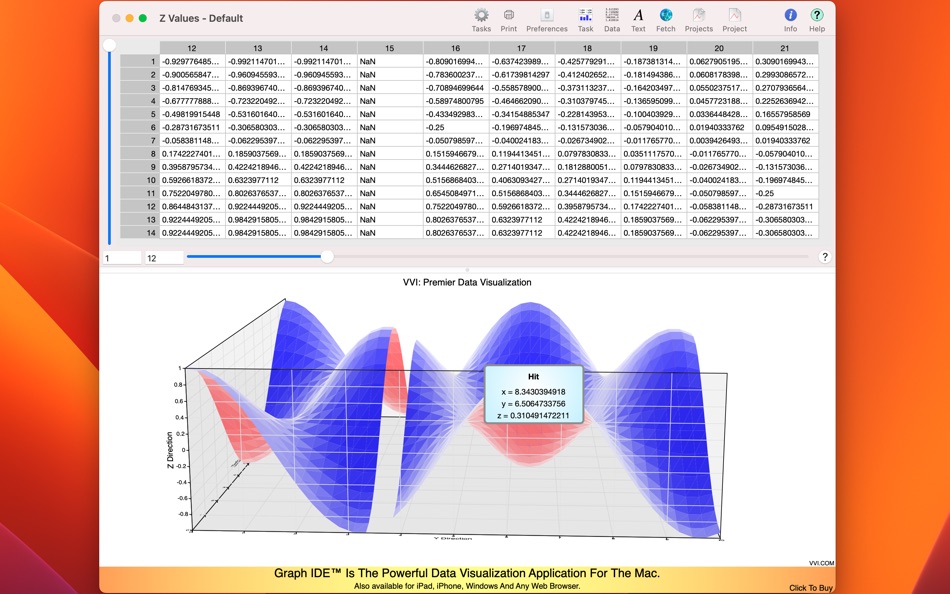Select column header 14
Screen dimensions: 950x594
click(324, 48)
